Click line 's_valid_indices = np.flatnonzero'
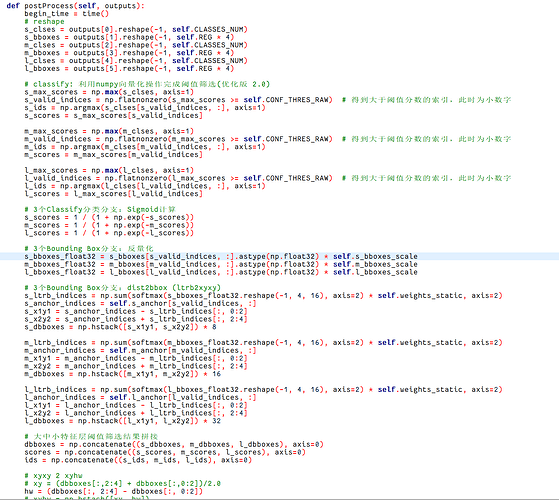This screenshot has width=559, height=500. click(267, 100)
